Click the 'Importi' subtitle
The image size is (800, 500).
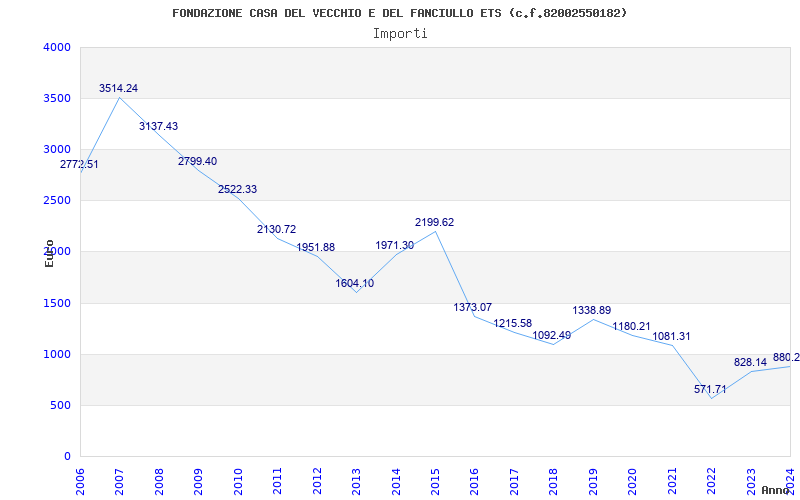coord(400,34)
